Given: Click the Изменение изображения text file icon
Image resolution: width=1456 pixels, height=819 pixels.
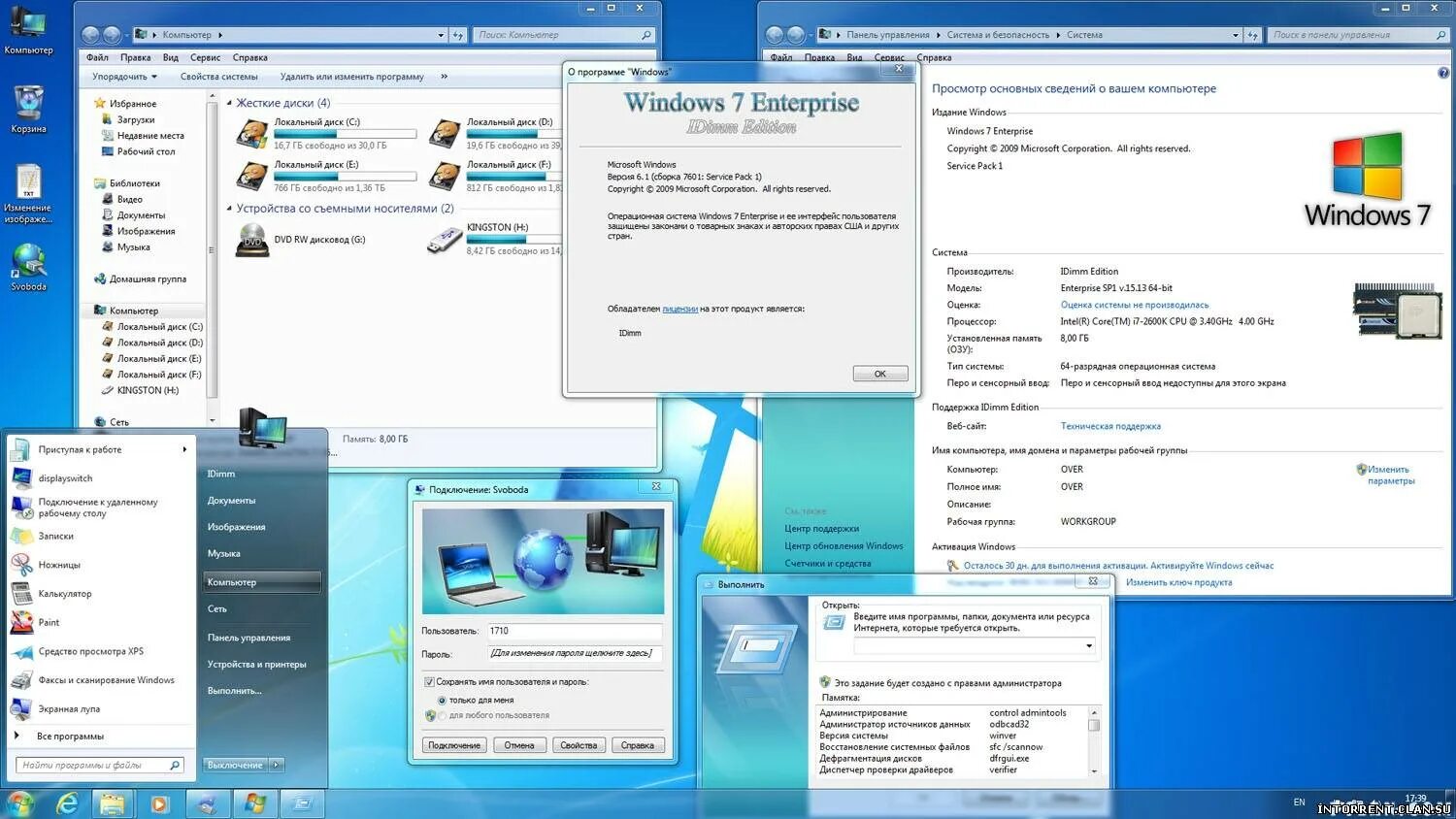Looking at the screenshot, I should [x=28, y=194].
